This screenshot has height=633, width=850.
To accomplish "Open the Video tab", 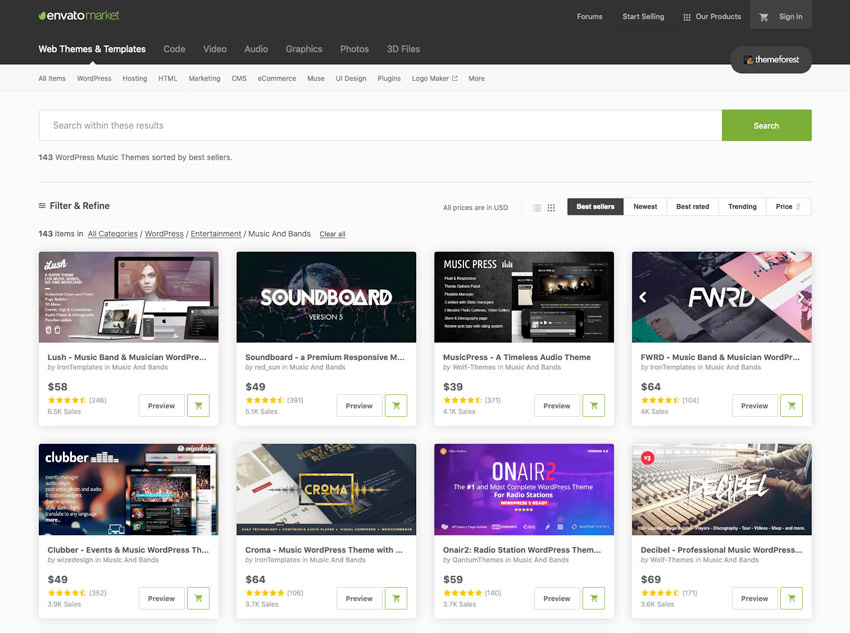I will [x=215, y=49].
